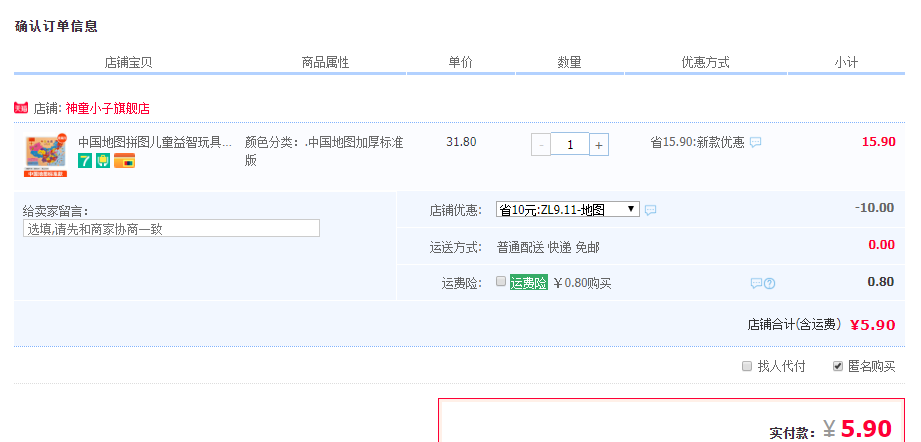Screen dimensions: 921x442
Task: Click the 商品属性 column header
Action: 325,62
